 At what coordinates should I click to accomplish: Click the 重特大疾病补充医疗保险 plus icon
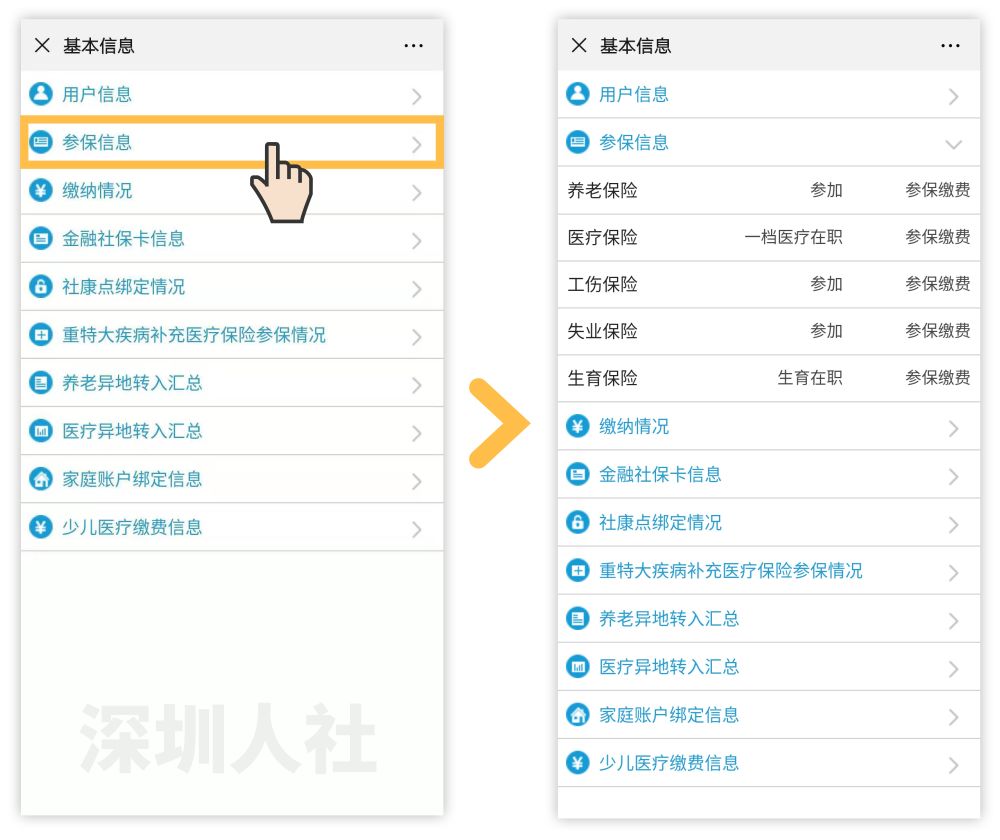[x=40, y=335]
